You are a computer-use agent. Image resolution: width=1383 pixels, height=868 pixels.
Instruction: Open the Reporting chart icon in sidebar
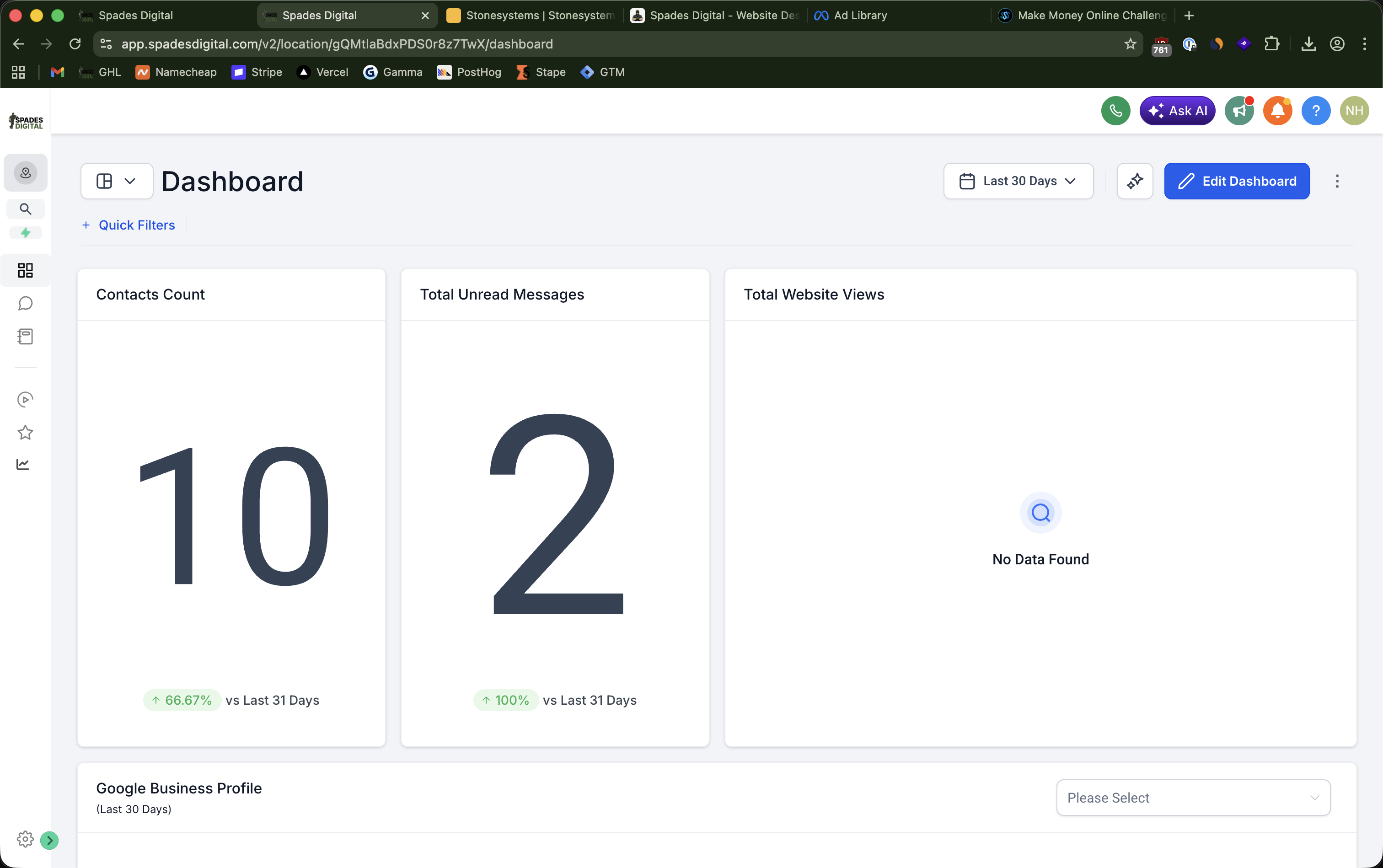(23, 465)
